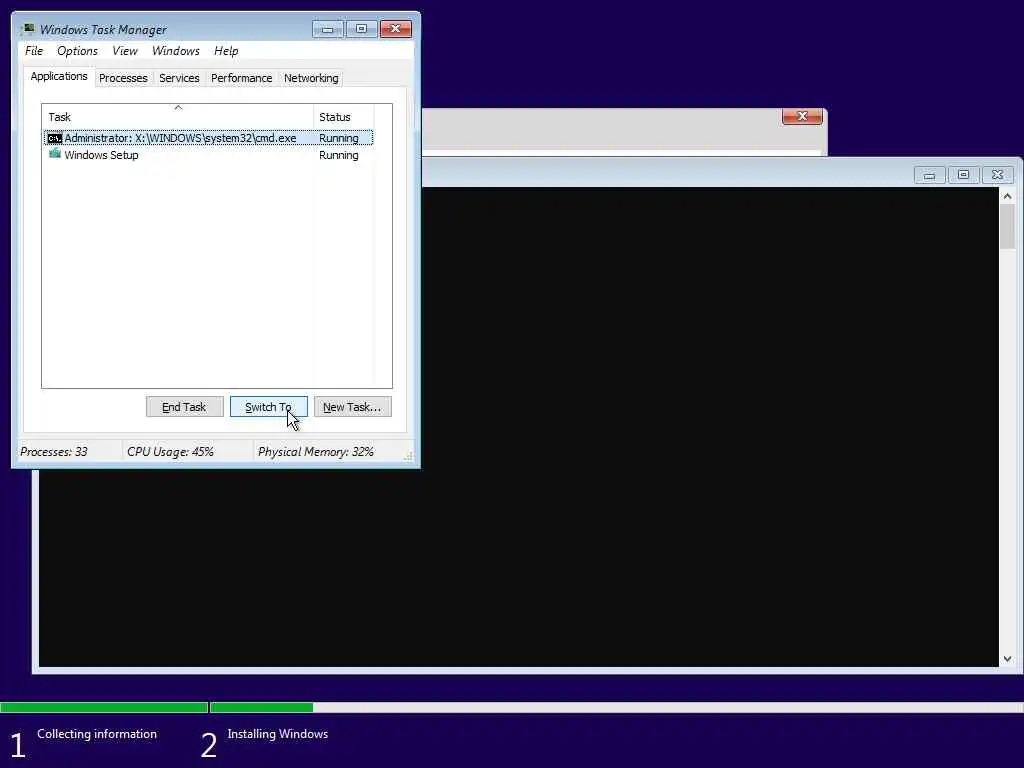Click the cmd.exe icon in task list

click(x=55, y=138)
